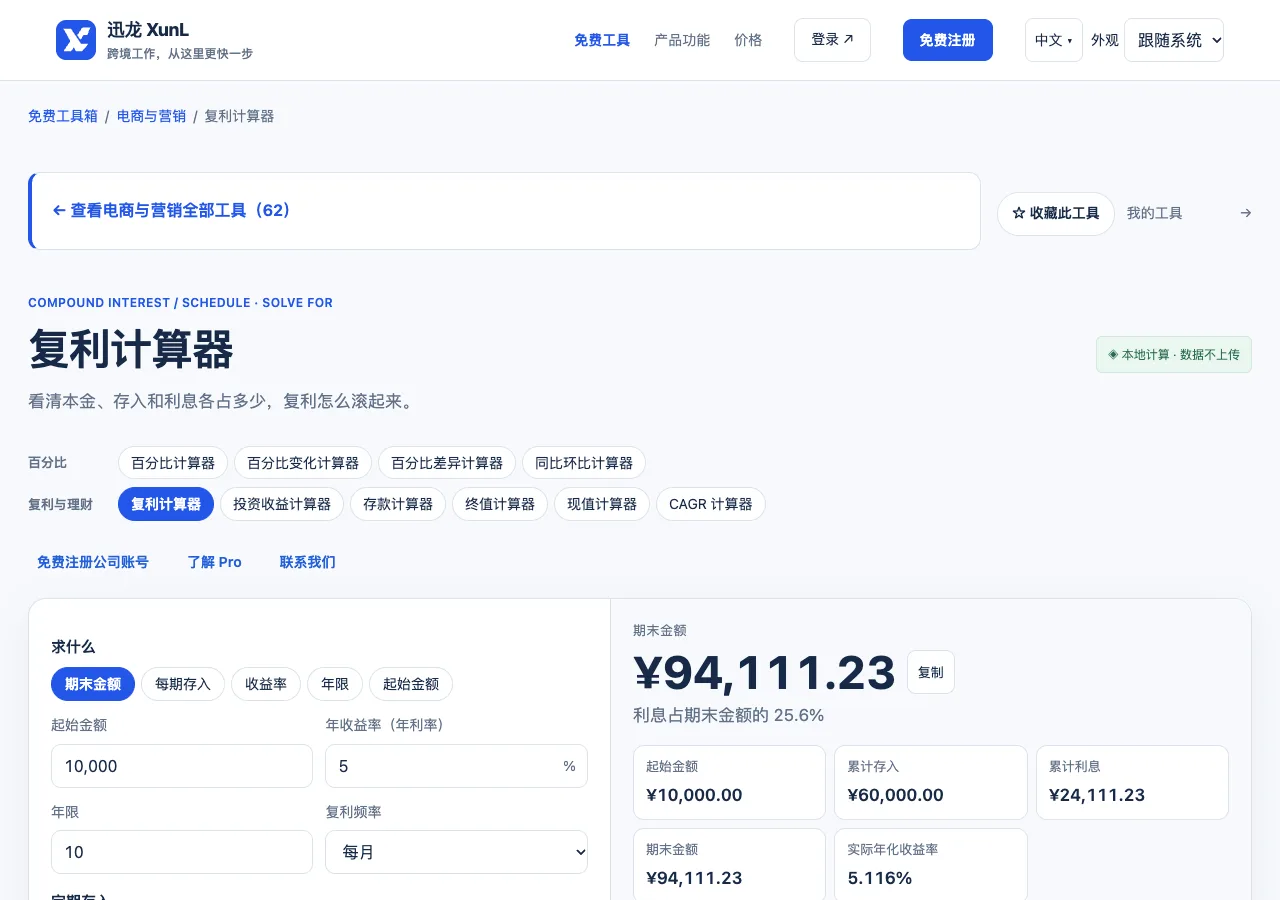Screen dimensions: 1280x900
Task: Open the 同比环比计算器 tool
Action: (584, 463)
